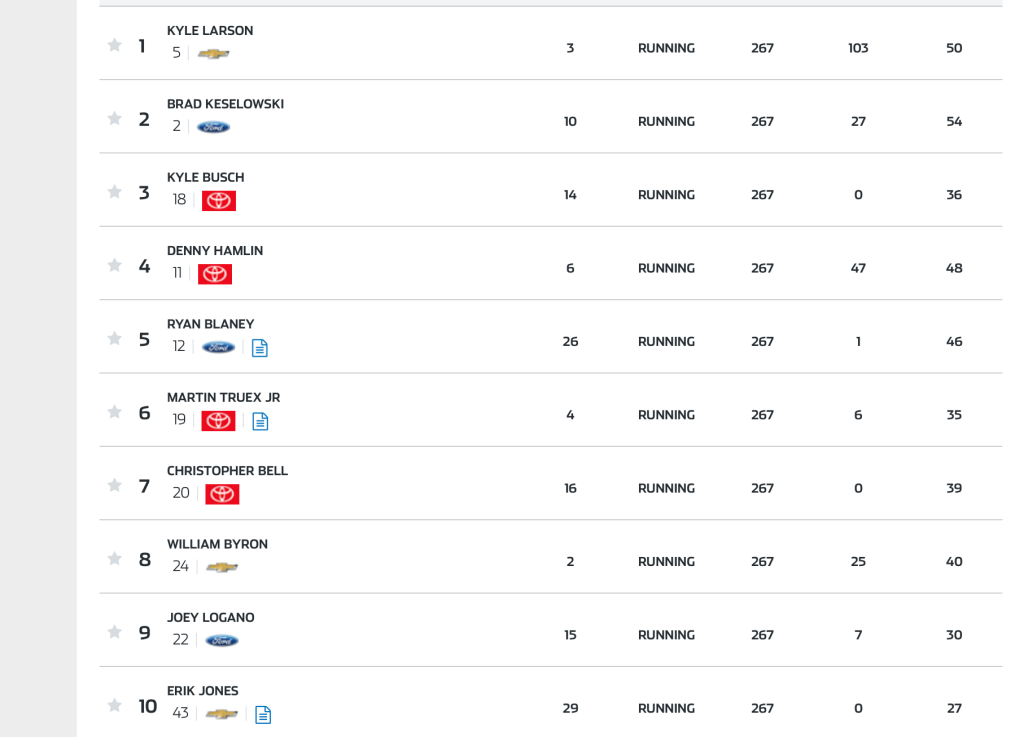
Task: Favorite Kyle Larson with the star
Action: pos(115,45)
